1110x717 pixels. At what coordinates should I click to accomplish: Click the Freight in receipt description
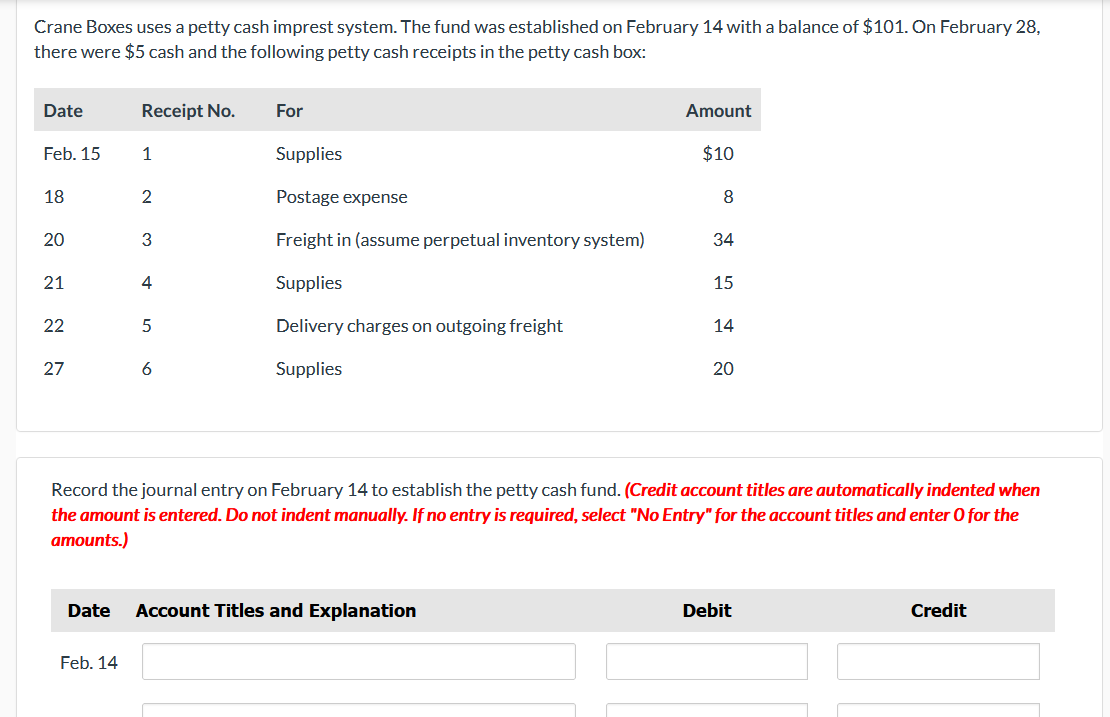[x=460, y=240]
